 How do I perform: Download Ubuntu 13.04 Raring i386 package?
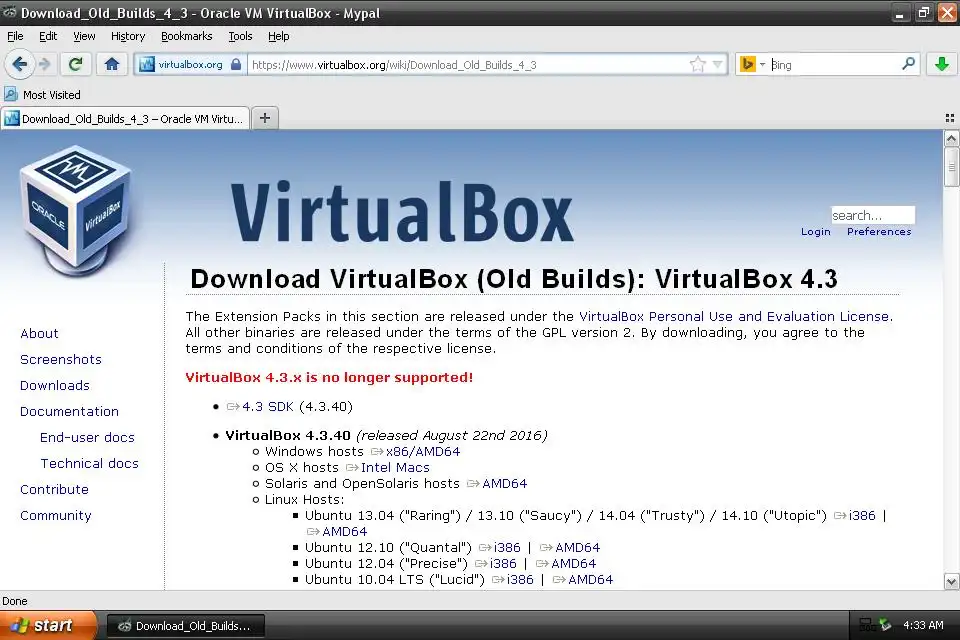point(855,516)
